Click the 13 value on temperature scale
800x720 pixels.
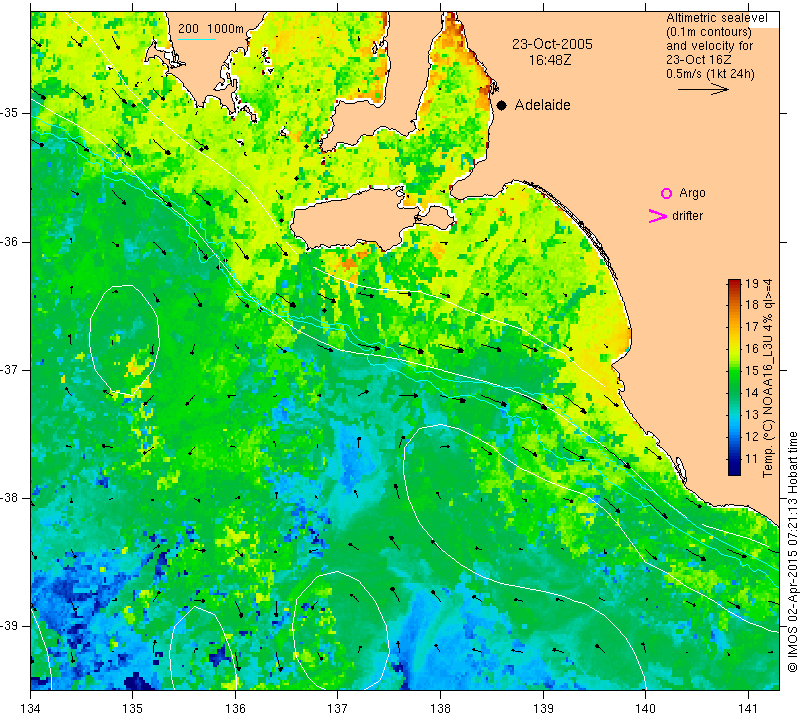pos(752,414)
